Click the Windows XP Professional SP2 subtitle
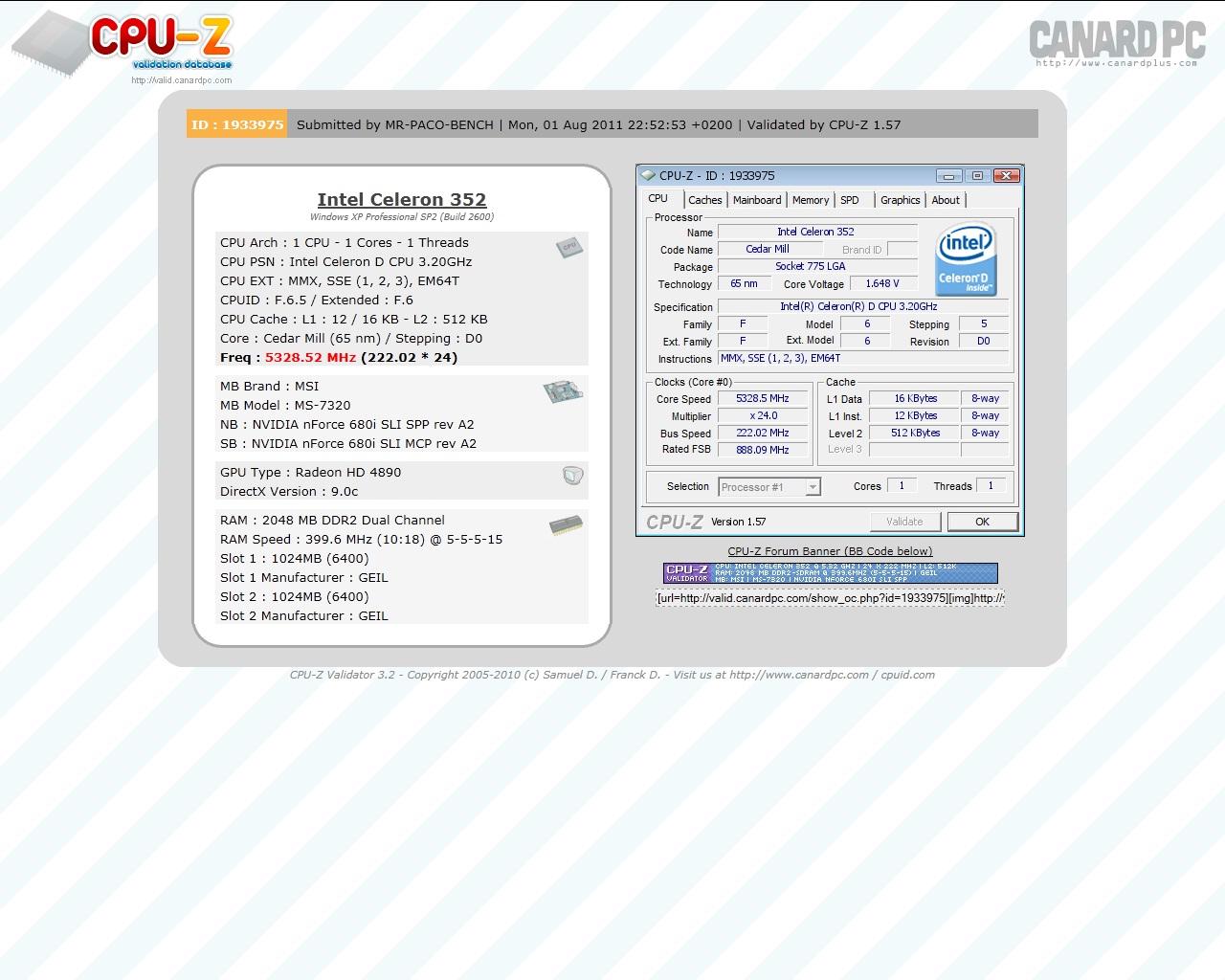Image resolution: width=1225 pixels, height=980 pixels. pos(402,217)
